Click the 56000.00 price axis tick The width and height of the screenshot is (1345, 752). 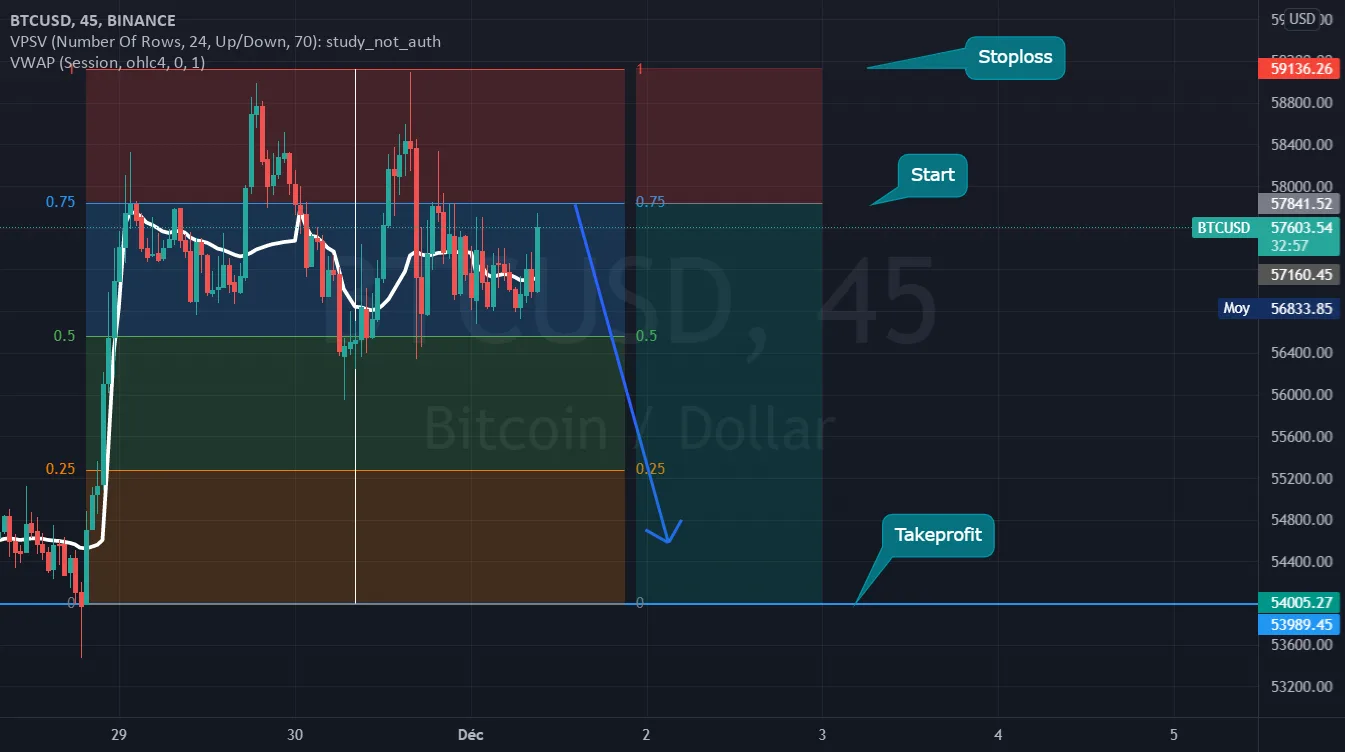1301,395
